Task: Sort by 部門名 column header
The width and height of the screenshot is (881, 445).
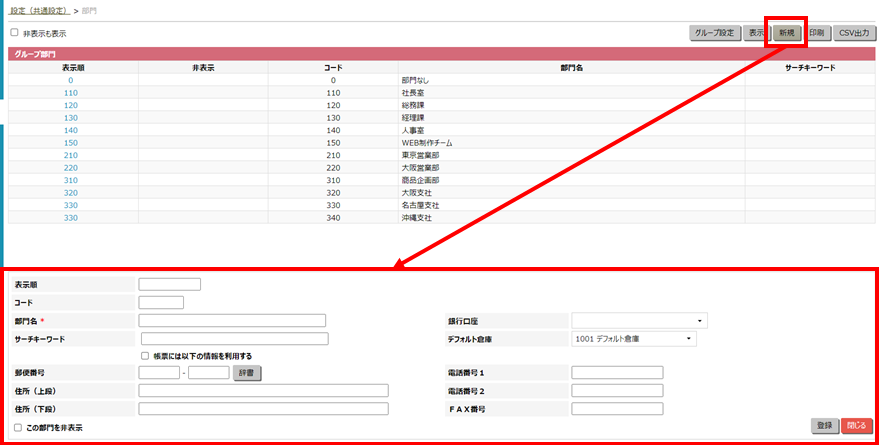Action: point(571,67)
